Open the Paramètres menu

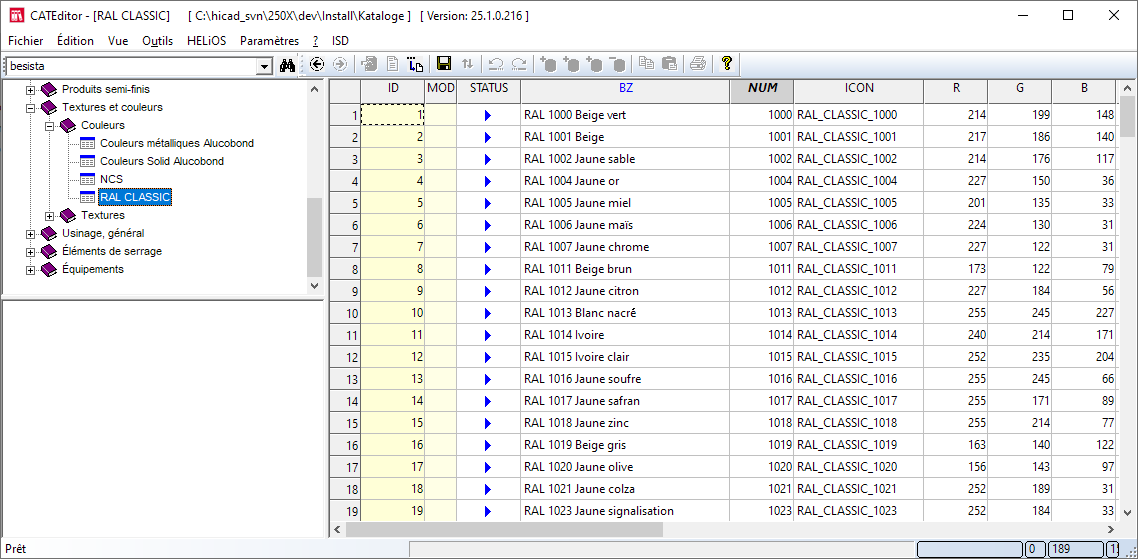[x=269, y=41]
